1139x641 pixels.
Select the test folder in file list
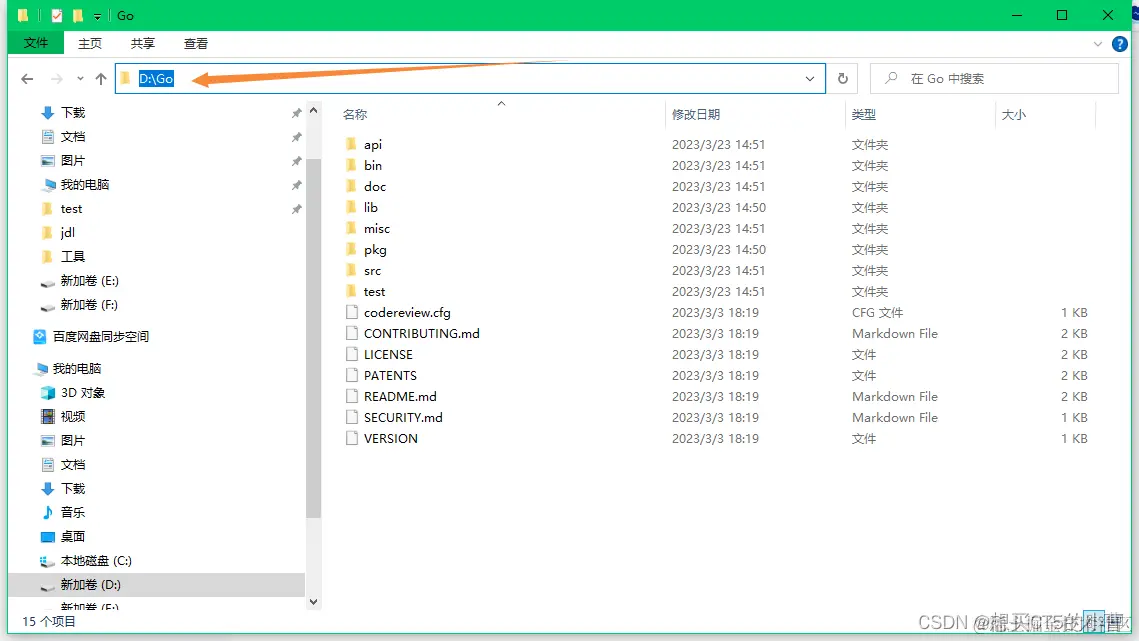click(x=374, y=291)
